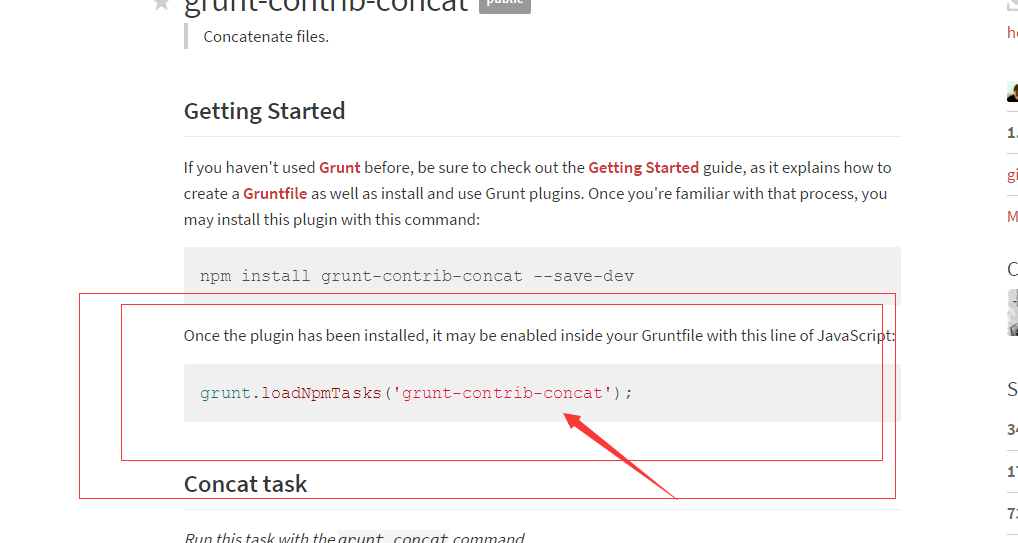Follow the Gruntfile link
Screen dimensions: 1018x543
pos(275,193)
